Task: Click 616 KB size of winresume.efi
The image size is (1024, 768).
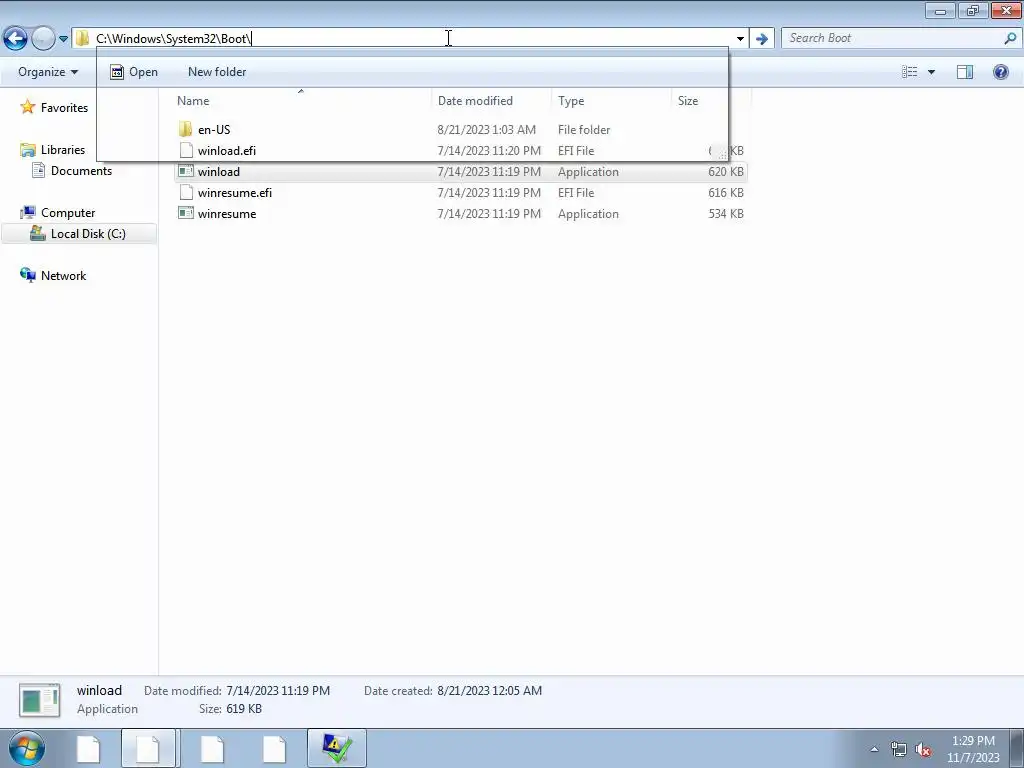Action: point(726,193)
